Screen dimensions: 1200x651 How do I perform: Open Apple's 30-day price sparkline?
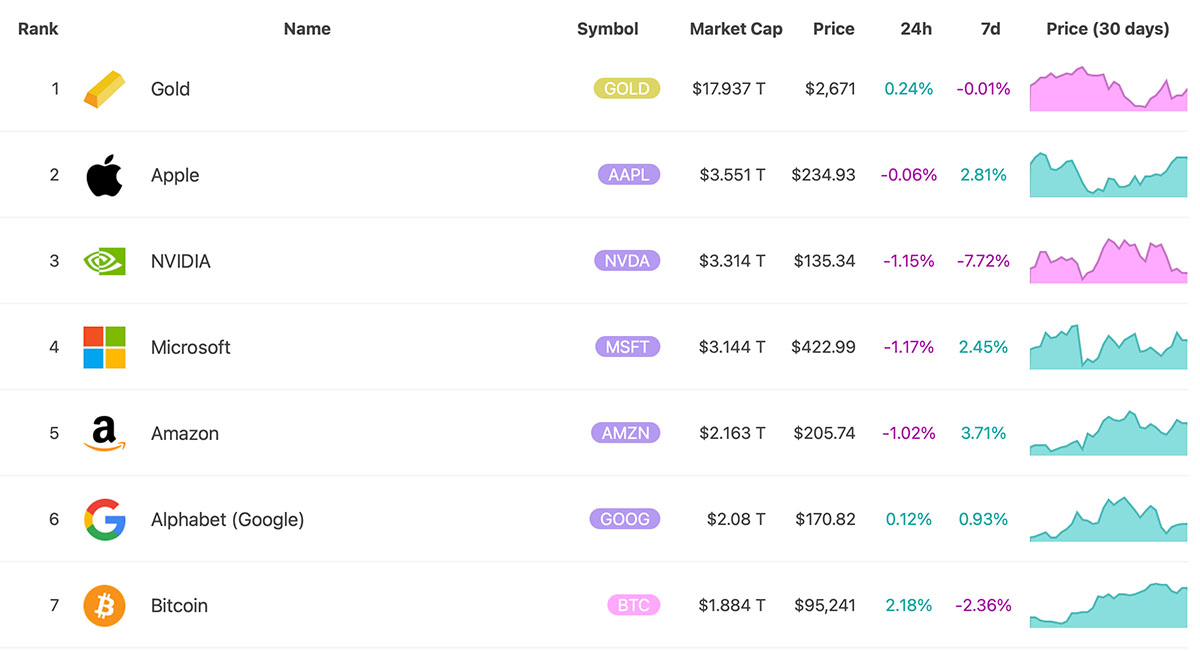coord(1109,175)
